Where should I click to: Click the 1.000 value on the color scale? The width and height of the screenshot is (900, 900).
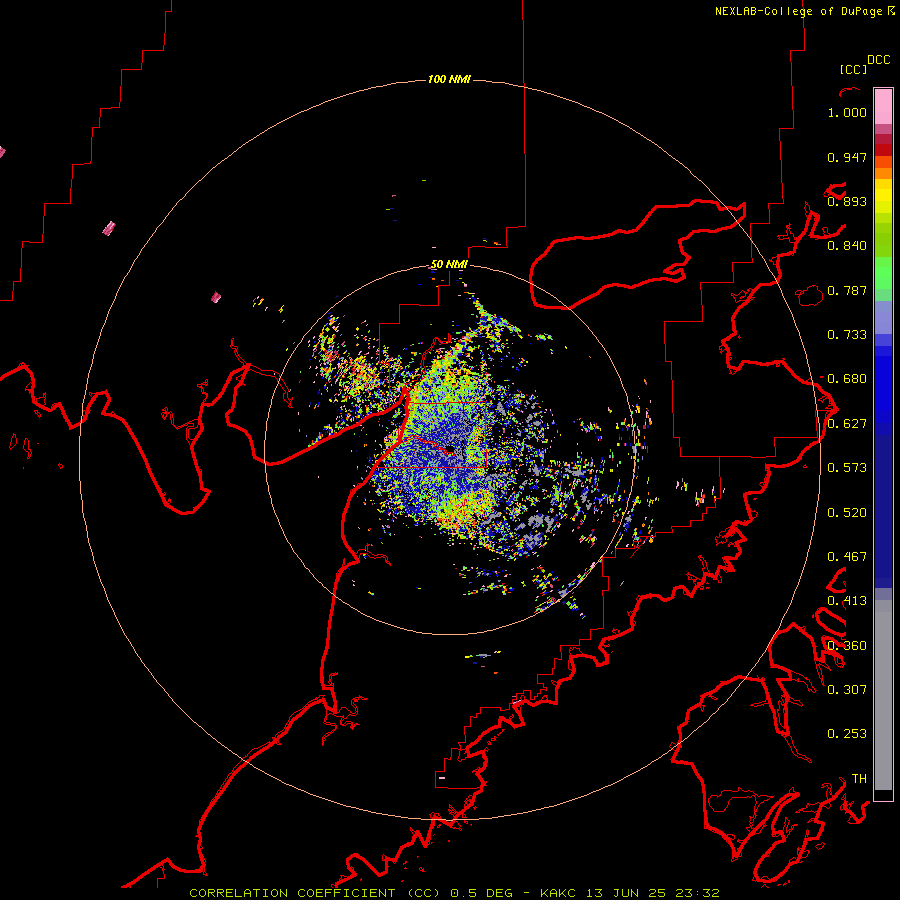[847, 113]
